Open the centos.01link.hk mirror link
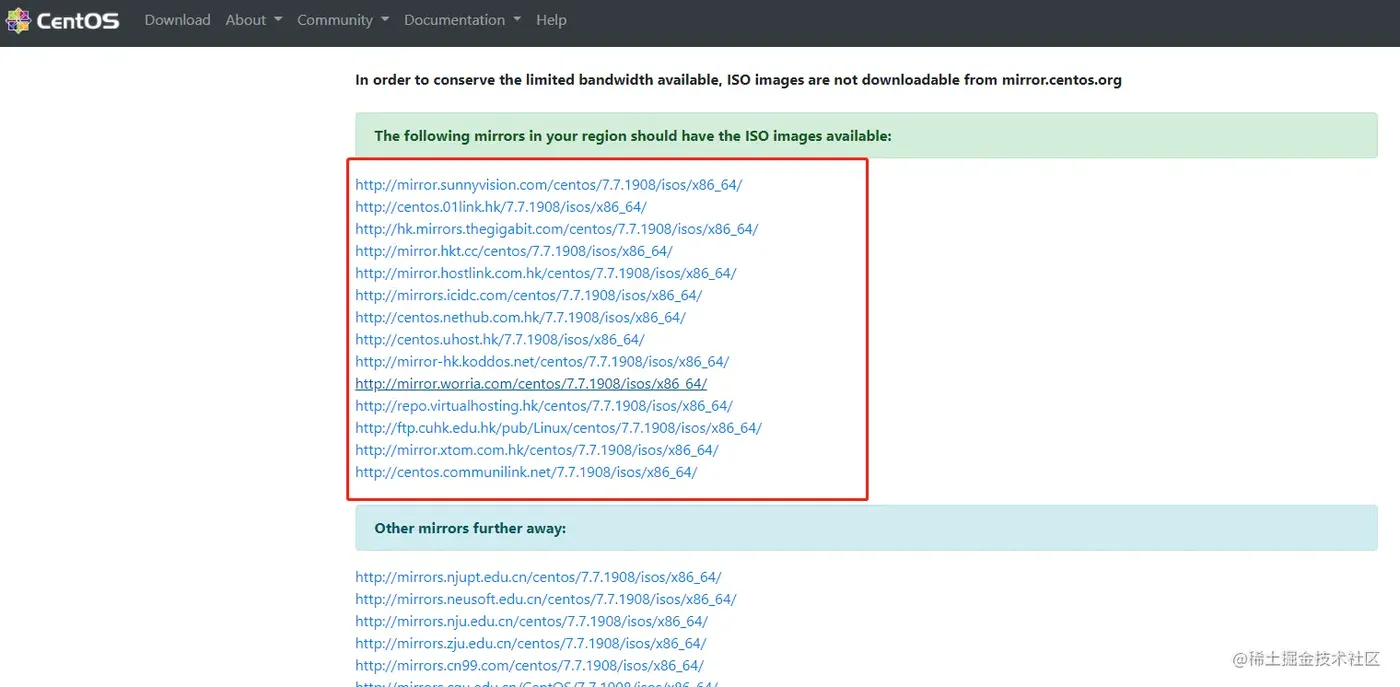This screenshot has height=687, width=1400. pyautogui.click(x=501, y=207)
